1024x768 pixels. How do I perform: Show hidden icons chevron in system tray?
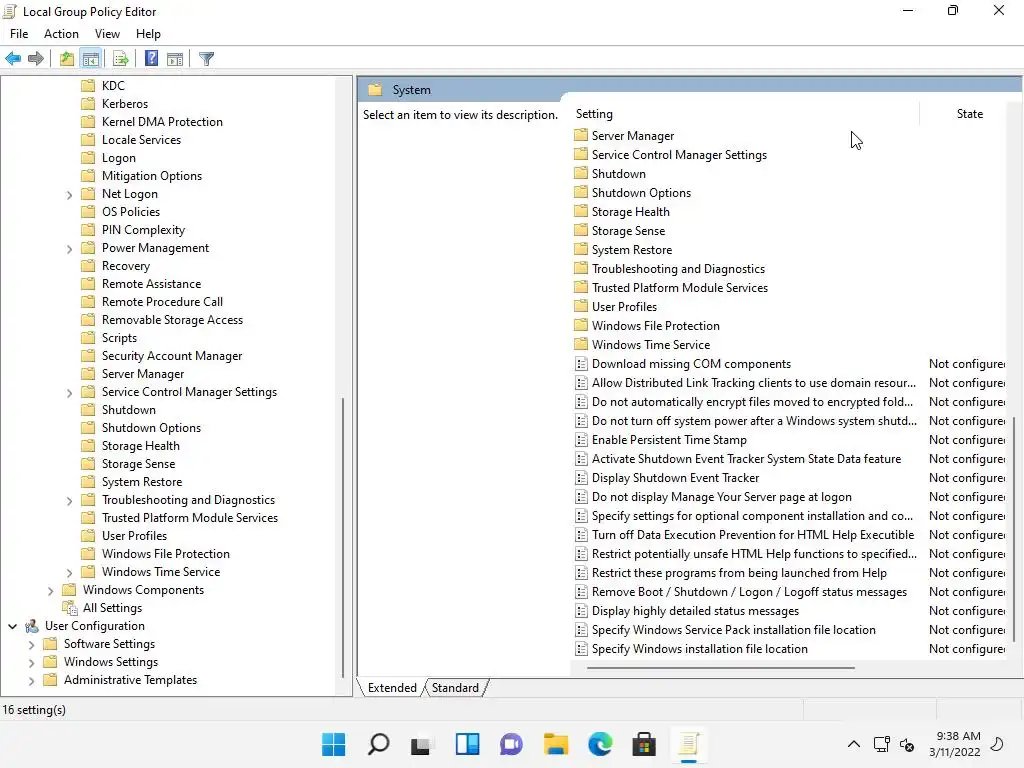[x=854, y=744]
